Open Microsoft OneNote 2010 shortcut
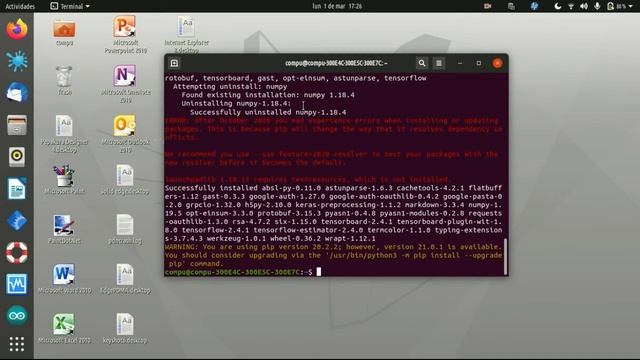The height and width of the screenshot is (360, 640). (x=125, y=84)
